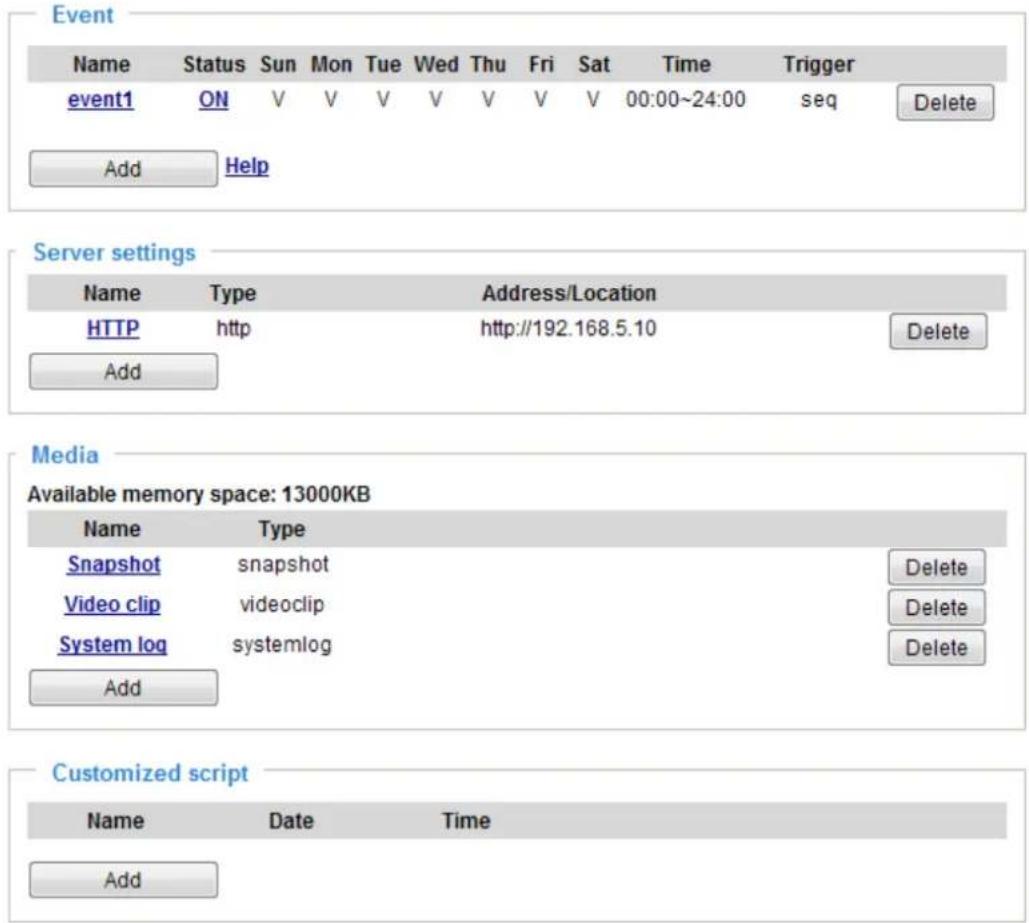Screen dimensions: 1029x923
Task: Click the Date header in Customized script
Action: tap(291, 821)
